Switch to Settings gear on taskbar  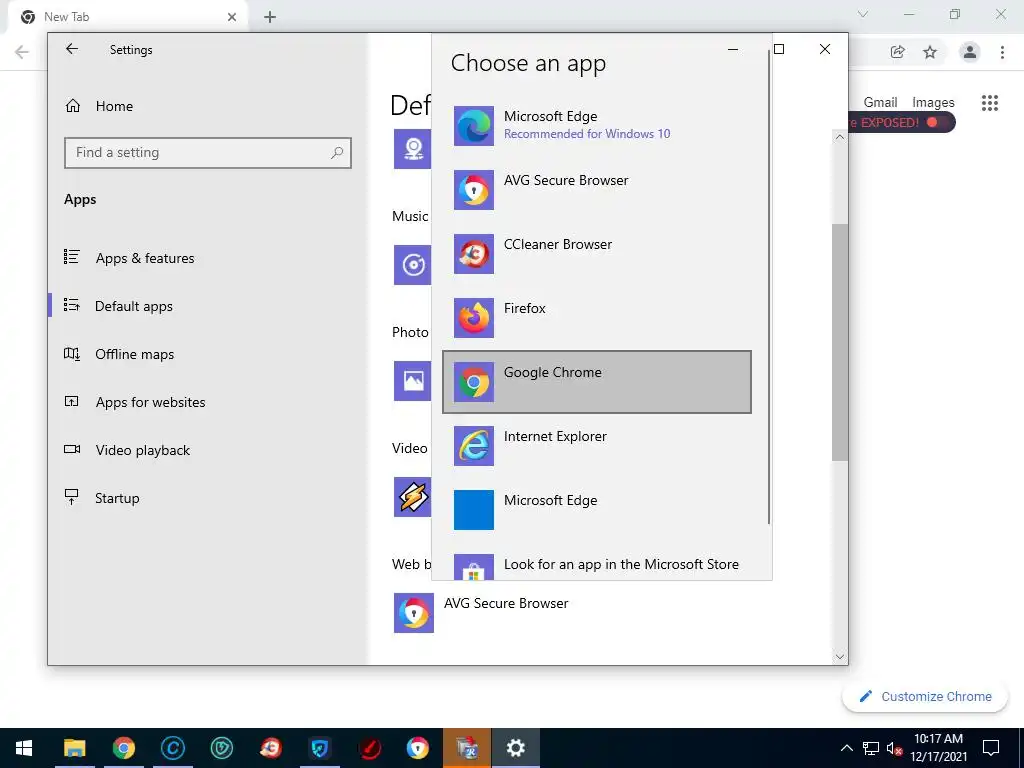tap(516, 748)
